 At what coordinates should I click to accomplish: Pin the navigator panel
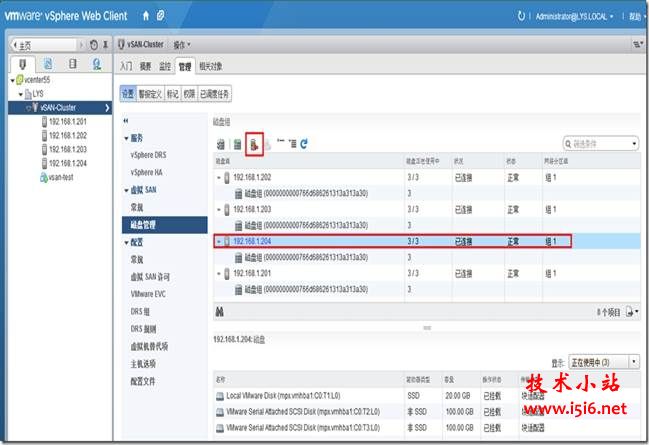pos(106,45)
